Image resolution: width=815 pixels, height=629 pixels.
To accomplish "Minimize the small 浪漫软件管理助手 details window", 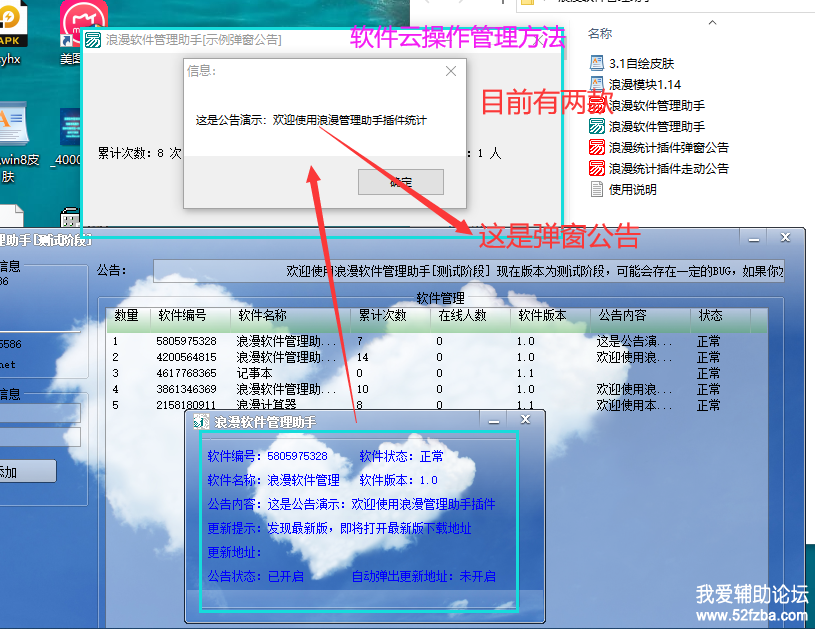I will pos(493,421).
